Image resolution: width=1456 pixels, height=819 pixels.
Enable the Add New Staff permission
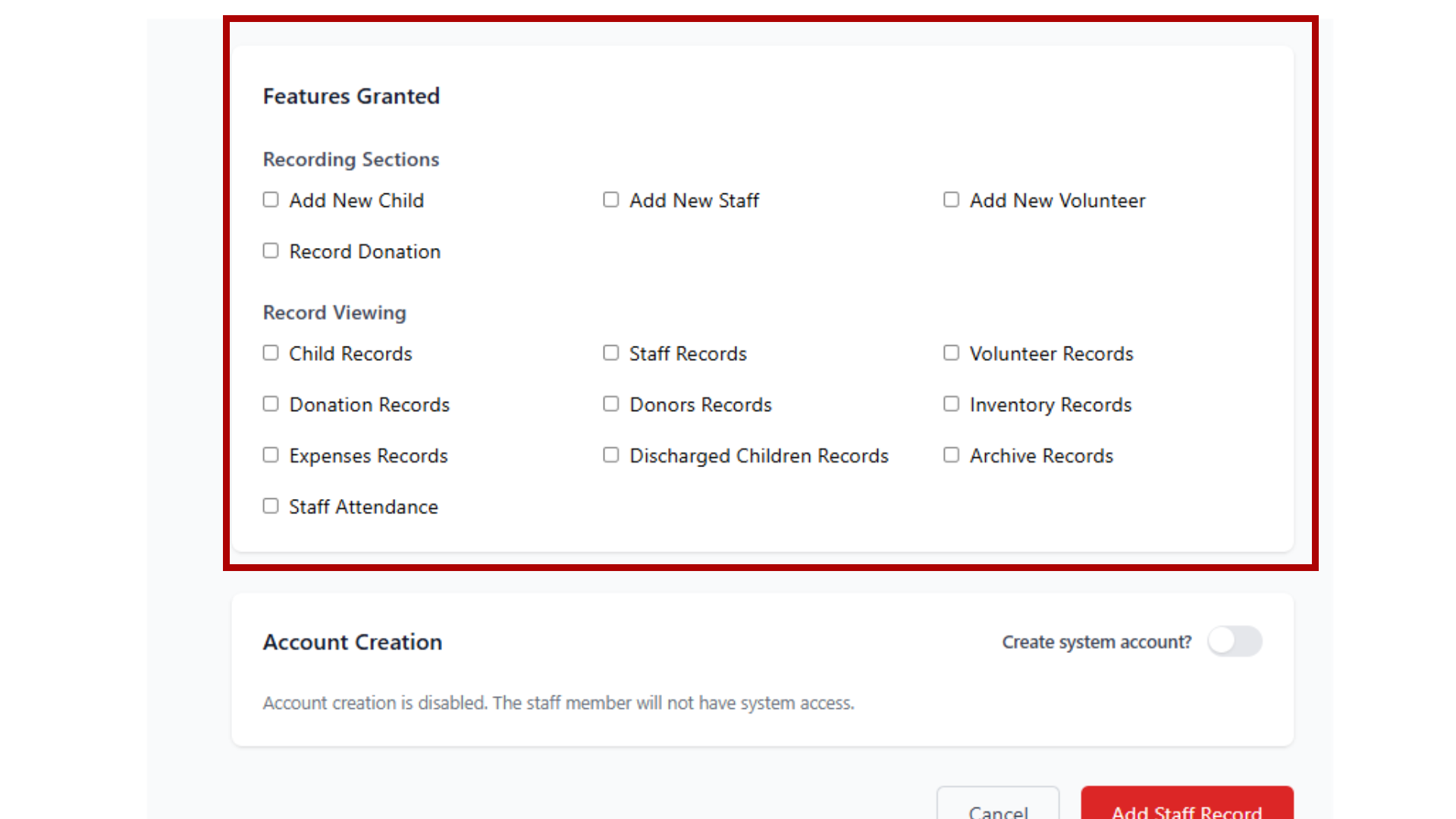(611, 199)
